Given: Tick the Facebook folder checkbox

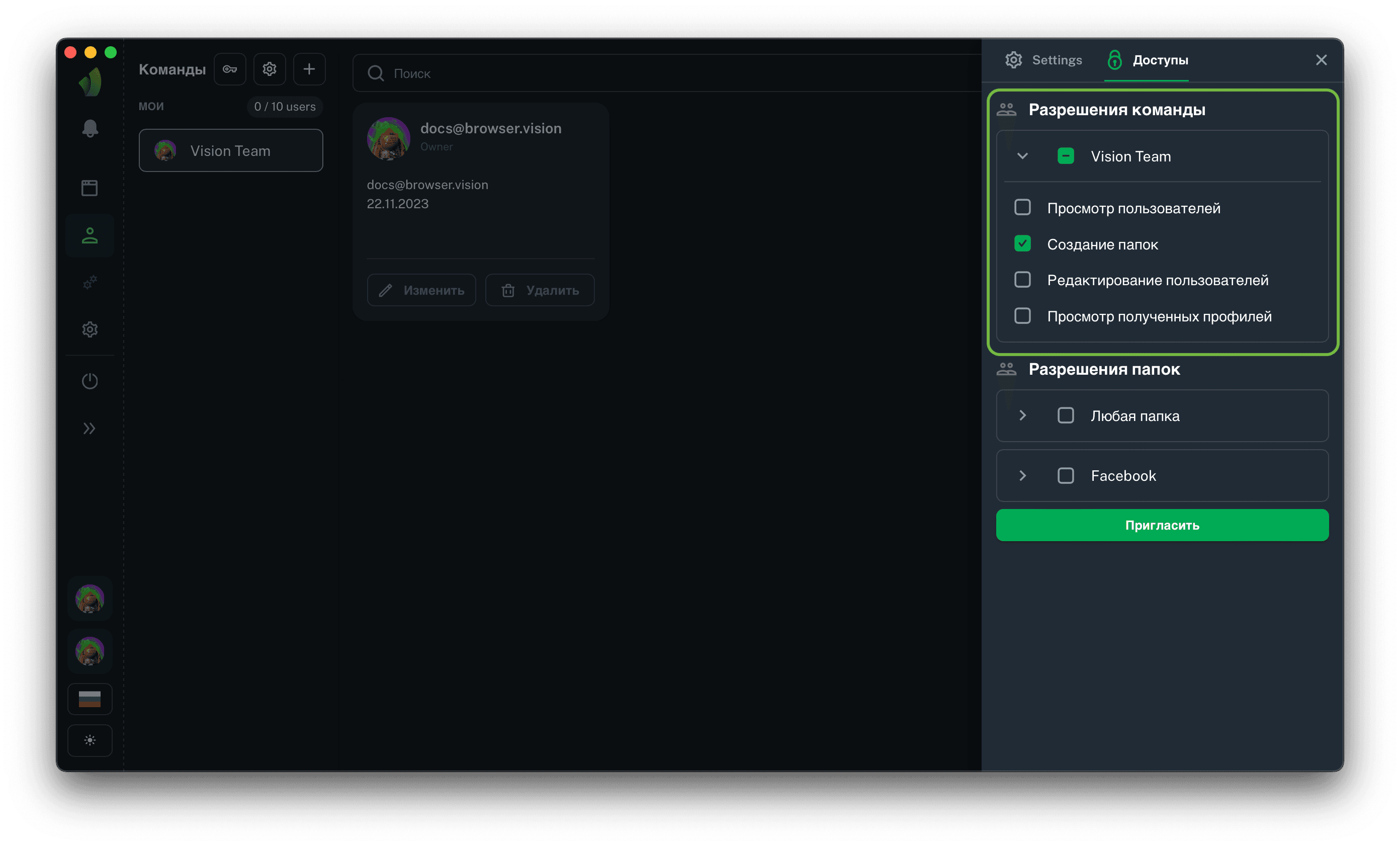Looking at the screenshot, I should click(x=1066, y=475).
